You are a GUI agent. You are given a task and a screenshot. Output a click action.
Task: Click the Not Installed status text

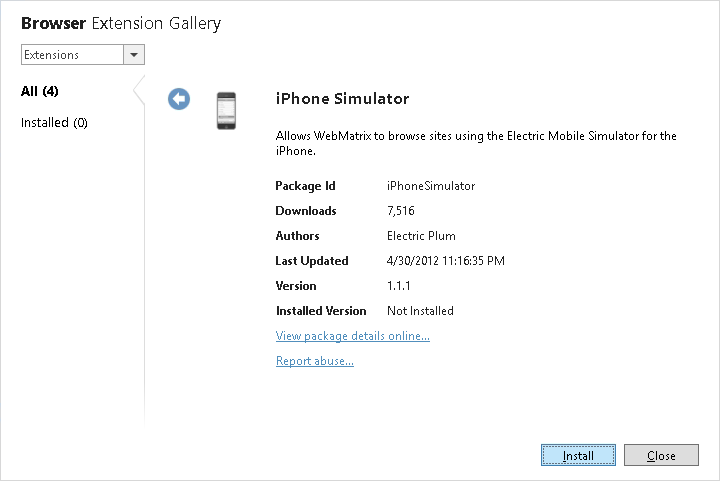(x=420, y=311)
